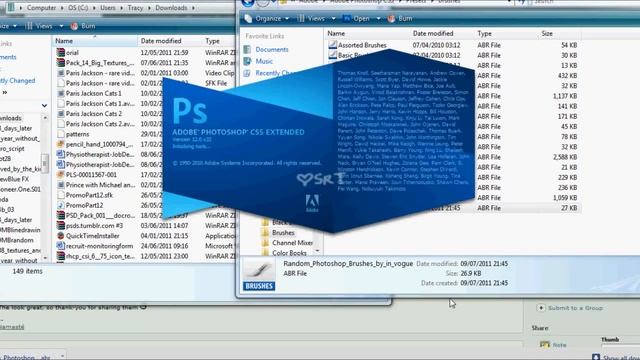Select PromoPart12.sfk file
This screenshot has width=640, height=360.
[89, 195]
